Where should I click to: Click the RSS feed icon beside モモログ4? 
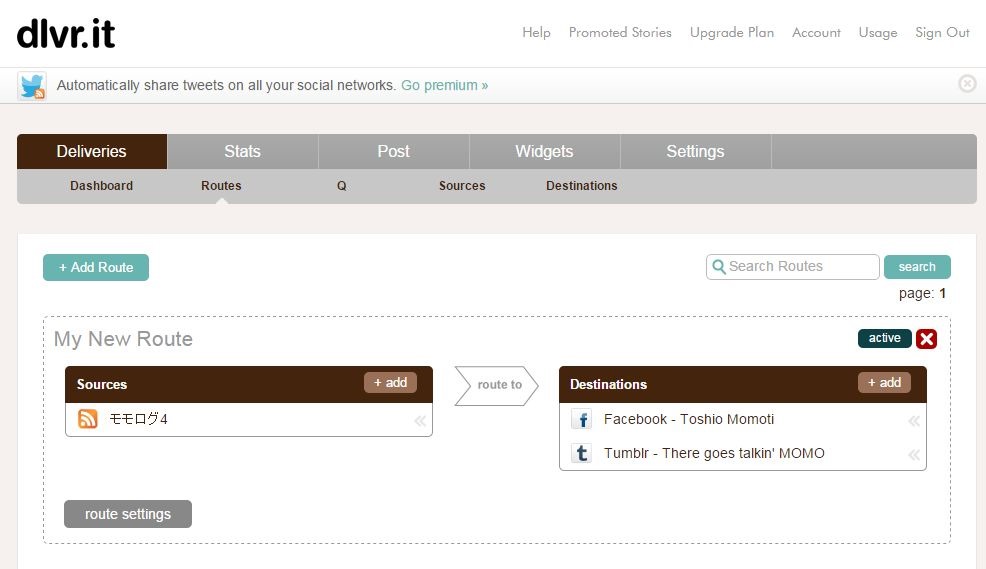pyautogui.click(x=87, y=419)
